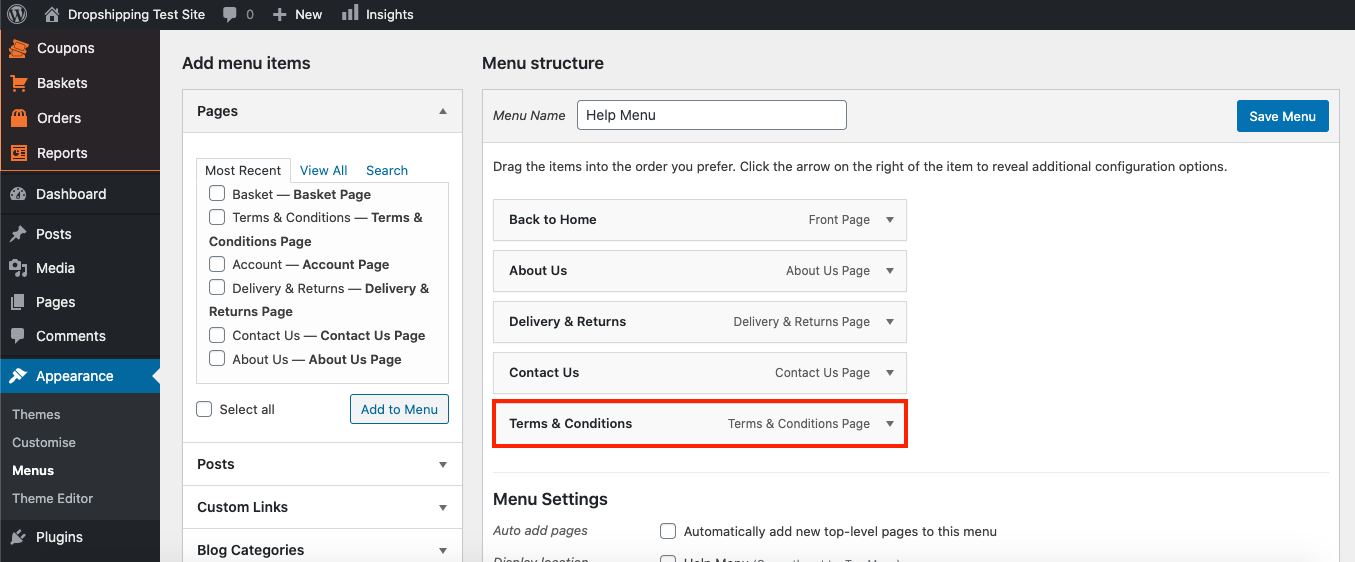Click the "Delivery & Returns Page" type label
The image size is (1355, 562).
click(802, 322)
